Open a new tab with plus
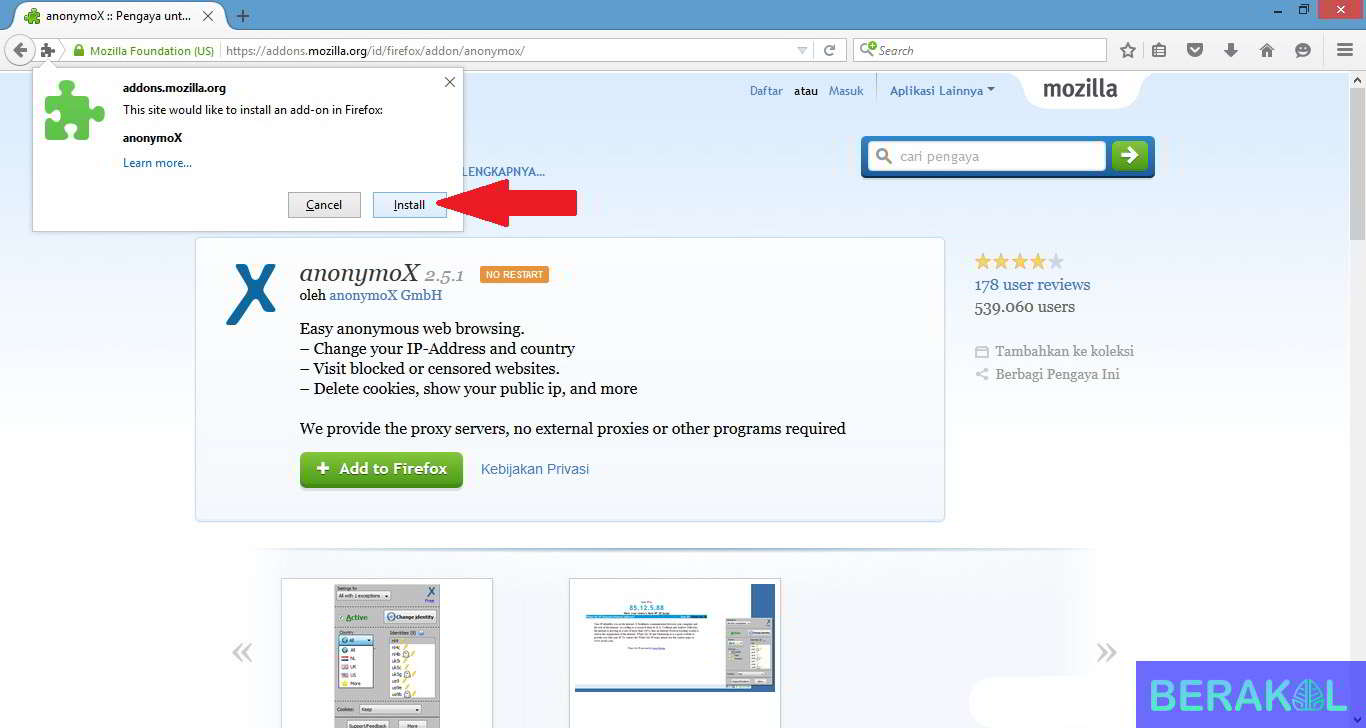The width and height of the screenshot is (1366, 728). tap(243, 16)
